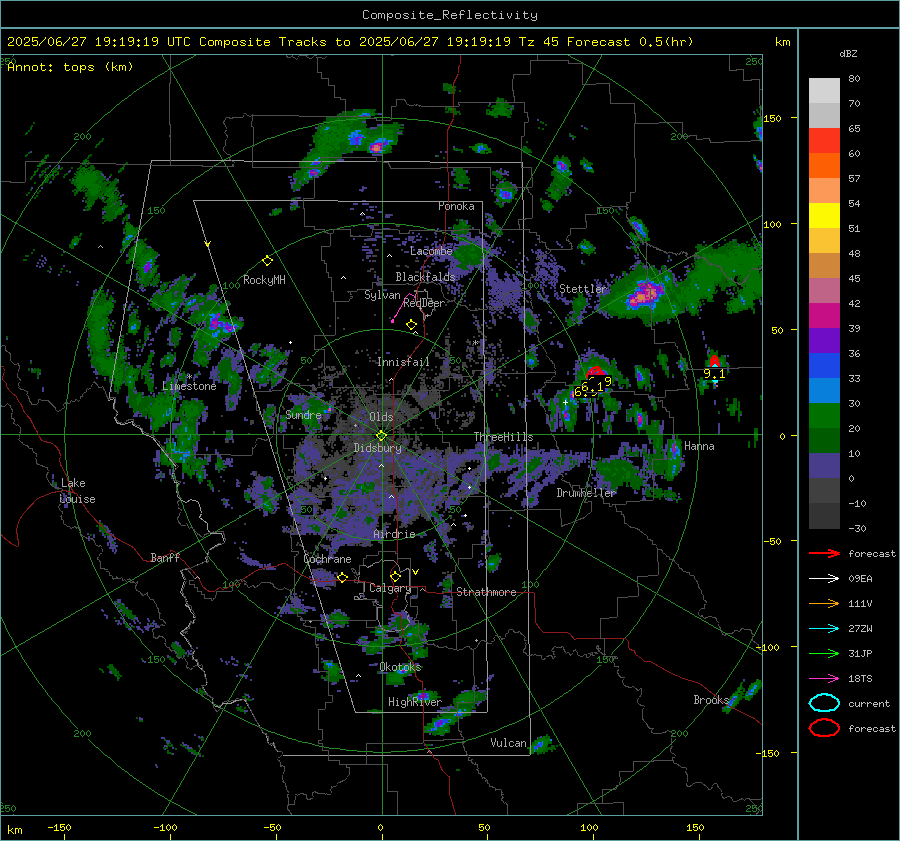The width and height of the screenshot is (900, 841).
Task: Click the red forecast ellipse legend icon
Action: coord(824,728)
